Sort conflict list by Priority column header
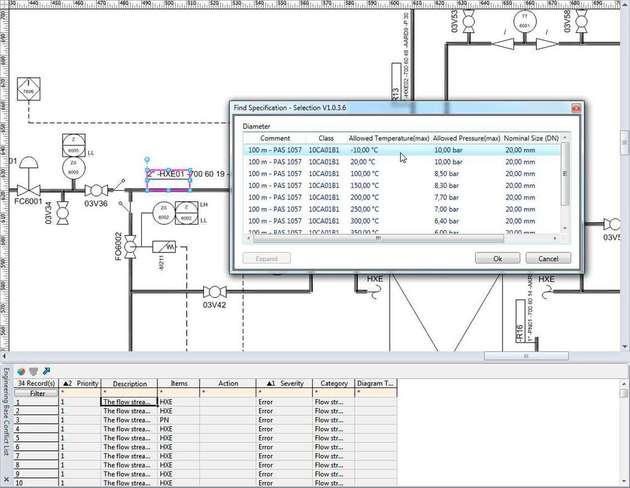Viewport: 630px width, 488px height. click(80, 384)
